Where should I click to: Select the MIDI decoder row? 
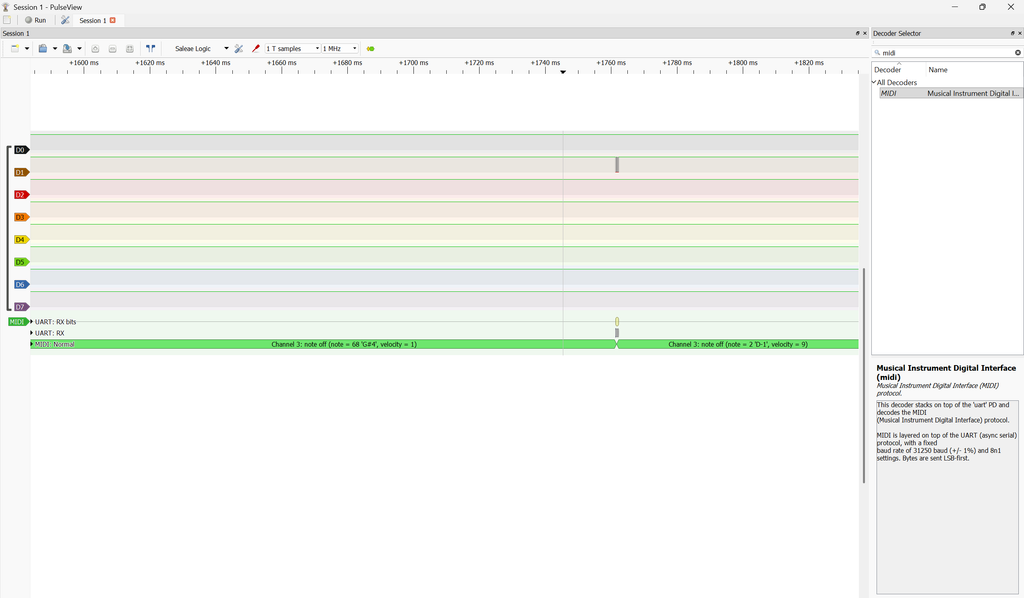(951, 93)
